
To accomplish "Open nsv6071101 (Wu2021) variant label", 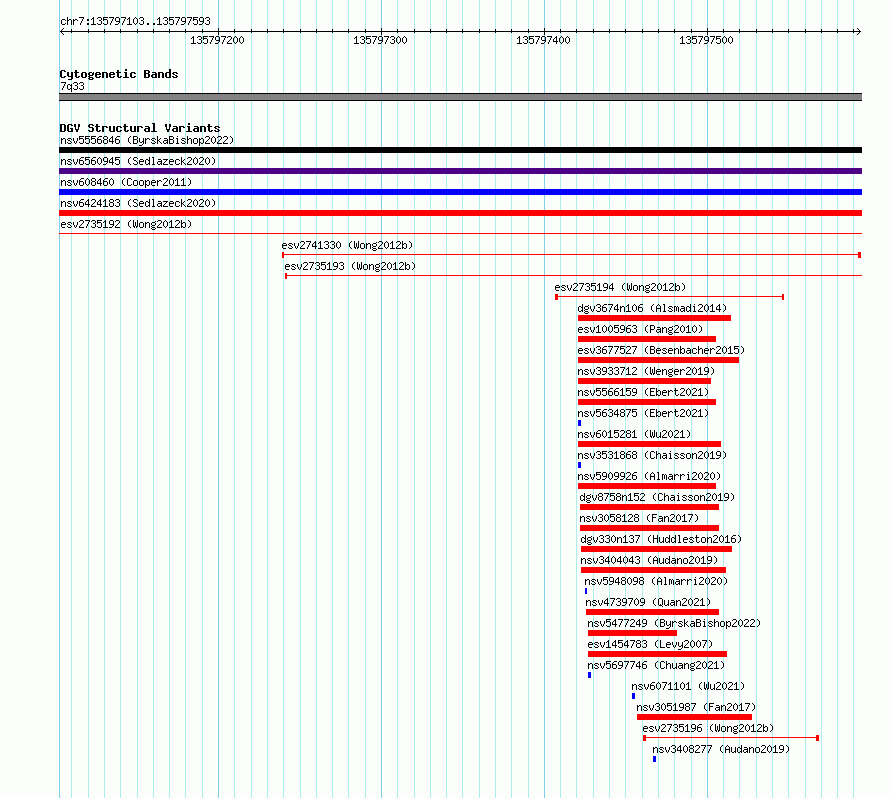I will point(689,686).
